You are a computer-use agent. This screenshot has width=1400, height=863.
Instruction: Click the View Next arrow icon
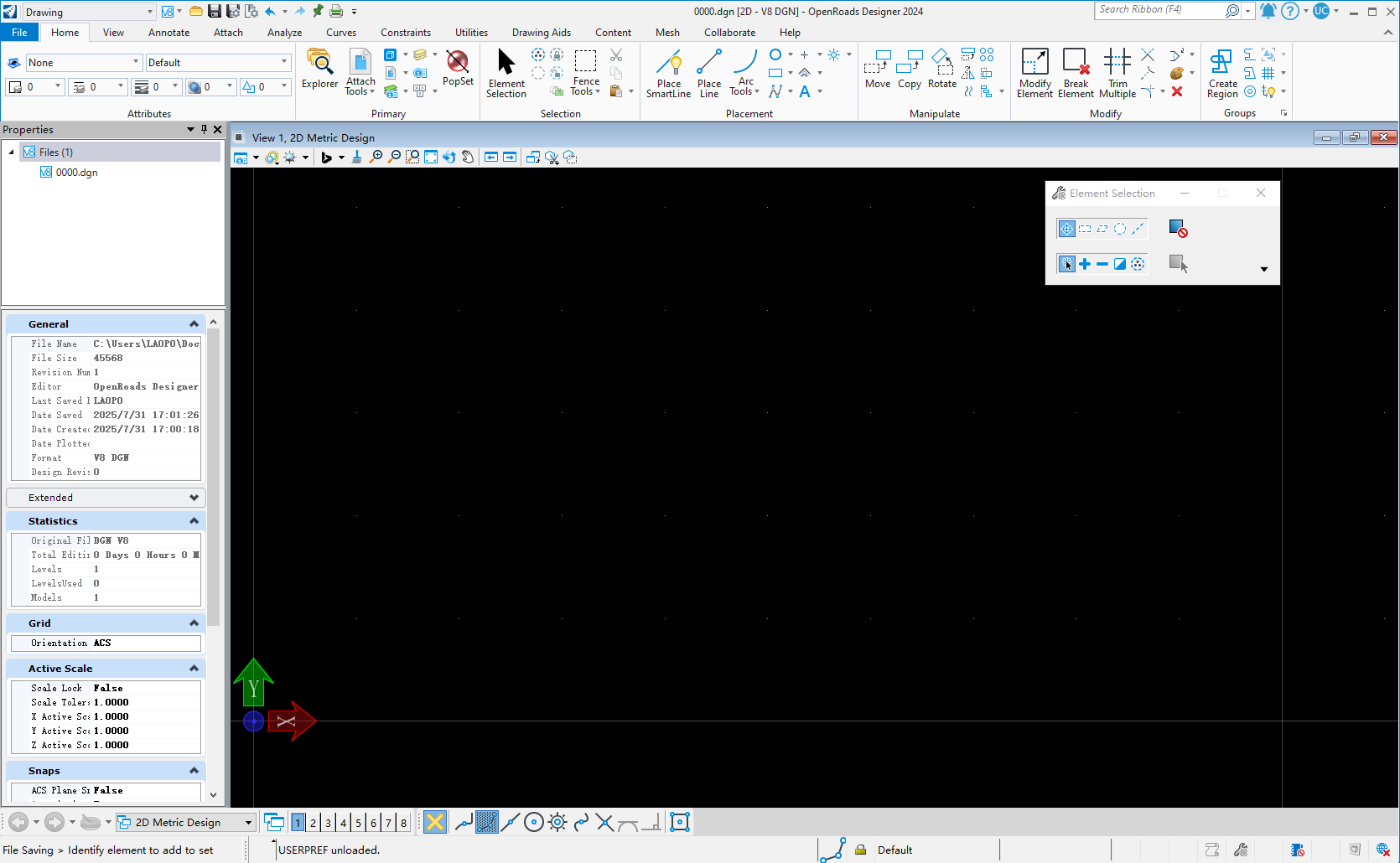pos(510,158)
